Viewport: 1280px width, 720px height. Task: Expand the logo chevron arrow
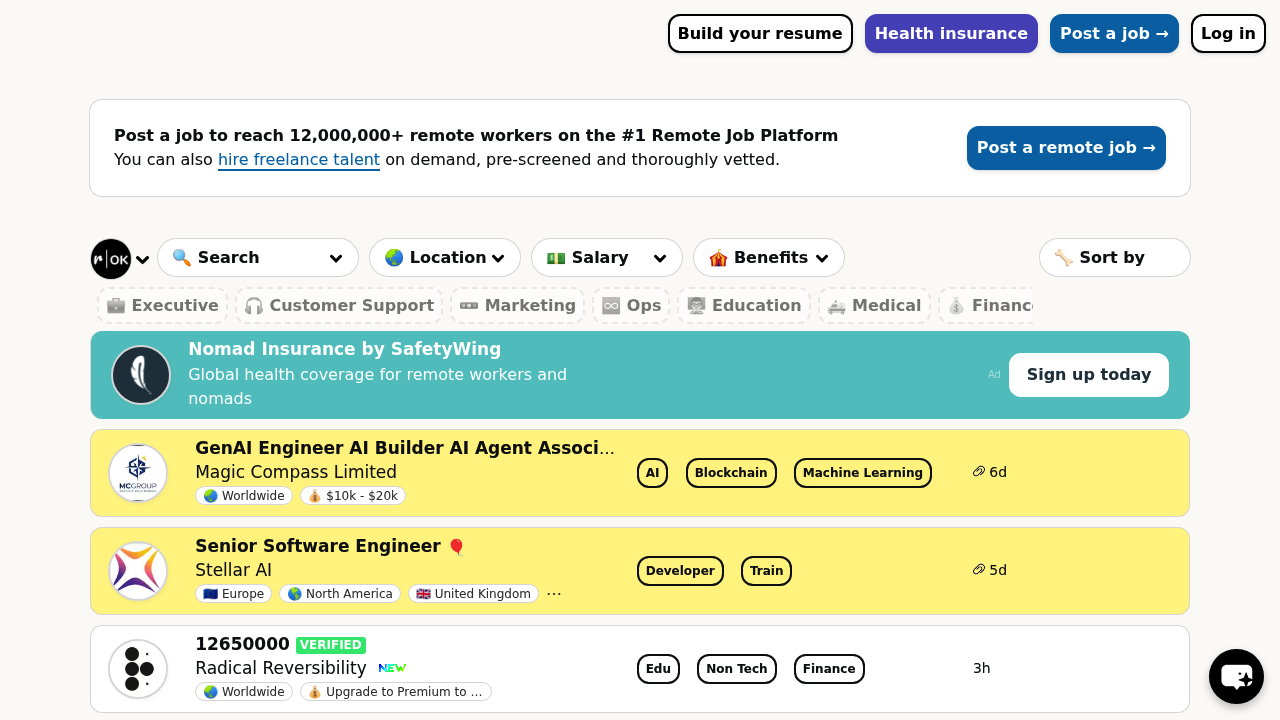[x=143, y=260]
